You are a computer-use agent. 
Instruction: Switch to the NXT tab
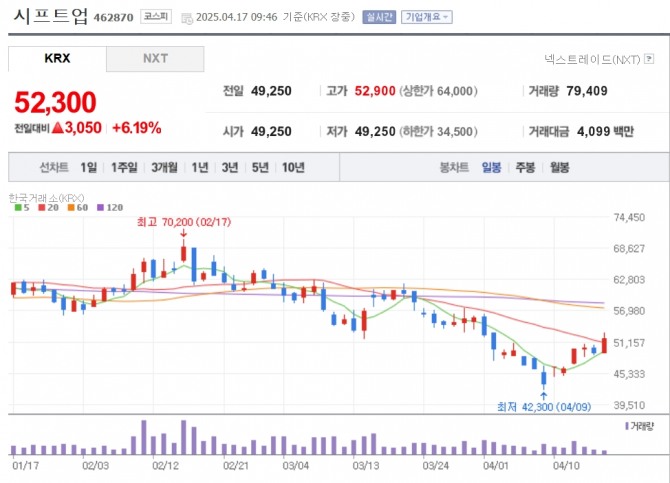tap(155, 59)
